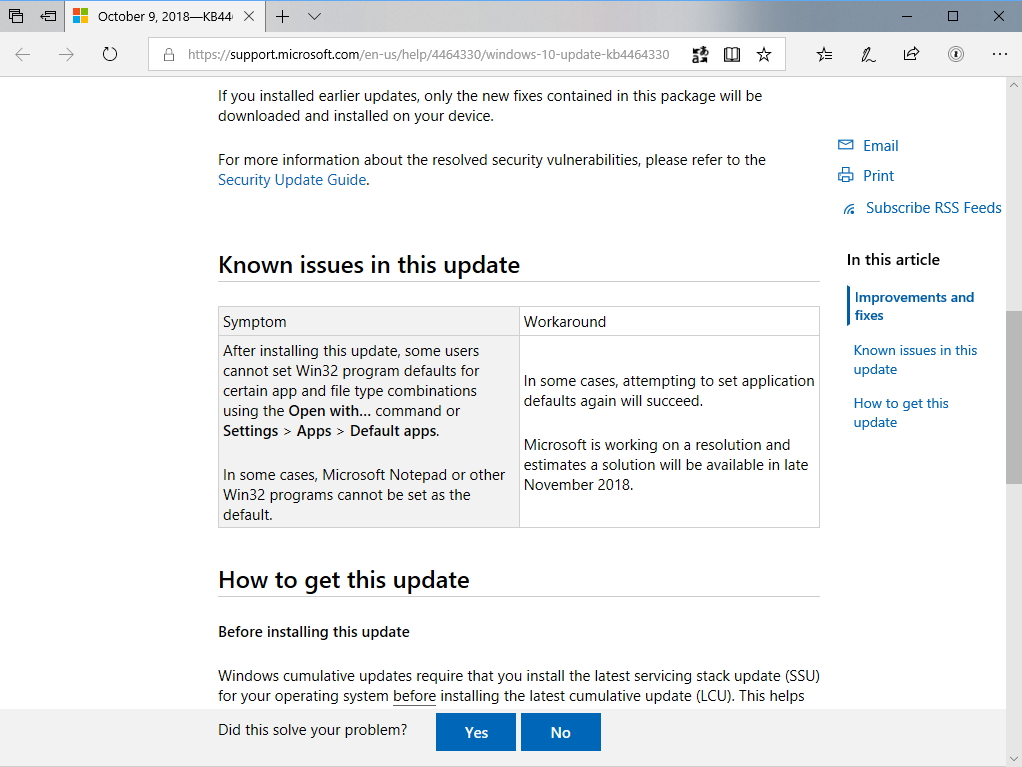Viewport: 1022px width, 767px height.
Task: Click the Workaround column header
Action: click(x=669, y=322)
